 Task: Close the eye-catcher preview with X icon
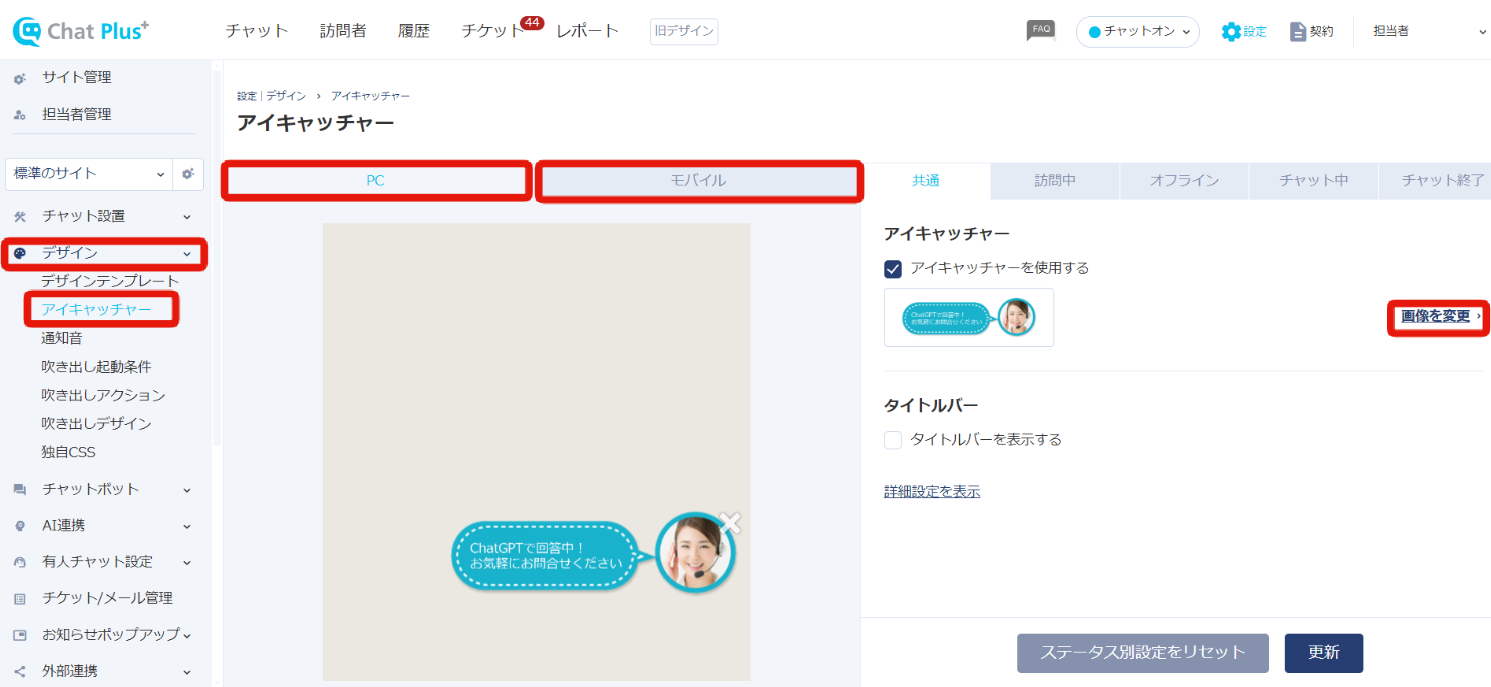(731, 522)
